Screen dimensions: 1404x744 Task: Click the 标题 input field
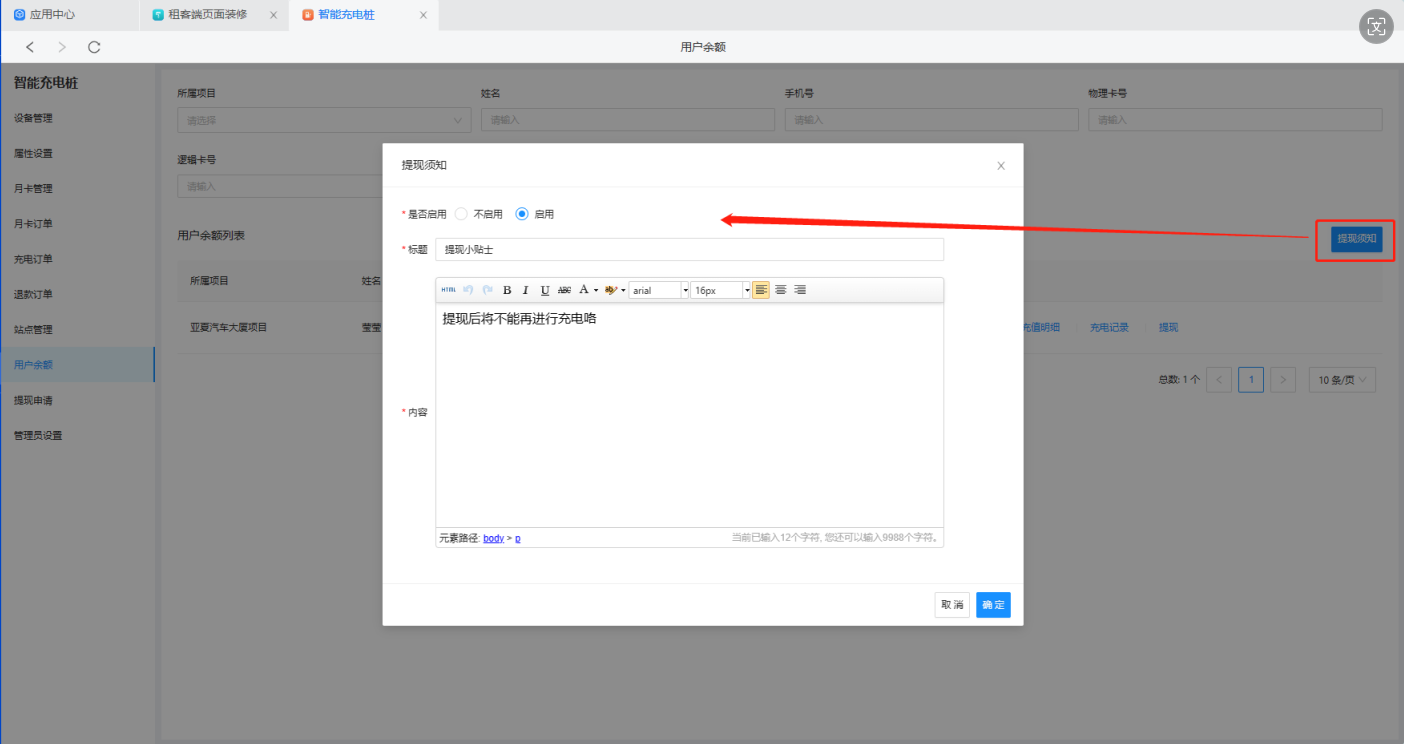[x=689, y=250]
